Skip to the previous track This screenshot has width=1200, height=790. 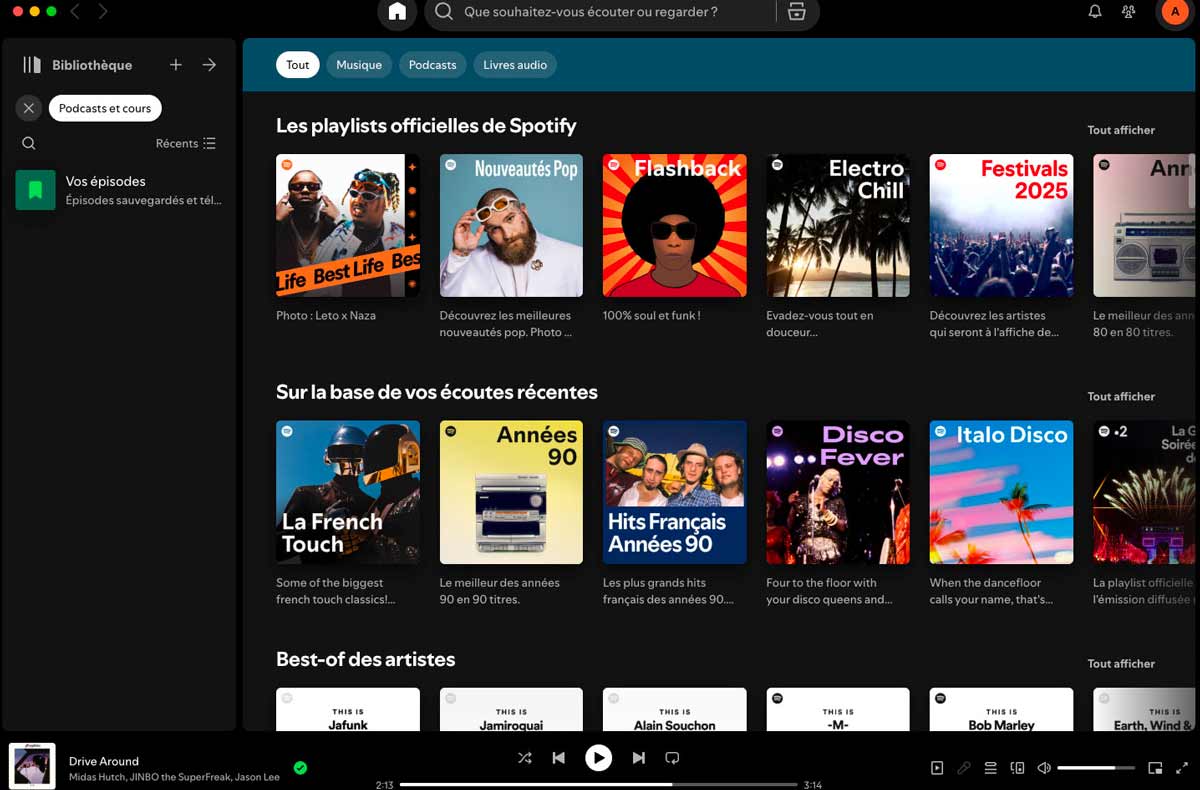pyautogui.click(x=559, y=758)
